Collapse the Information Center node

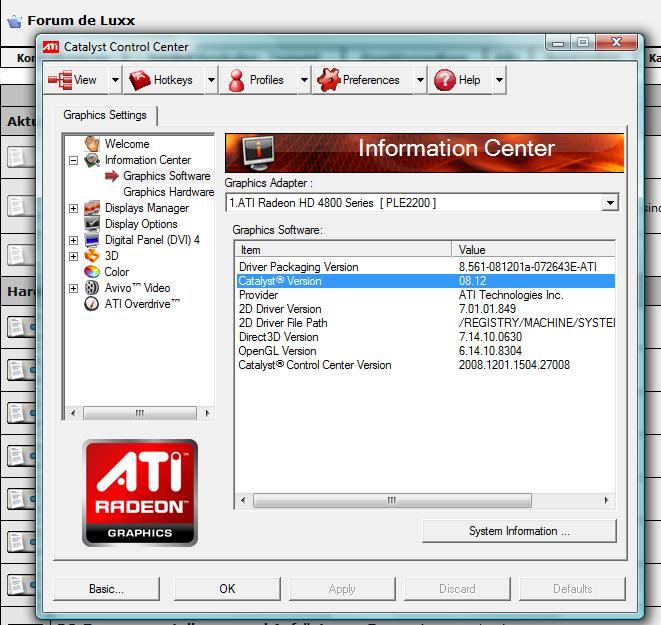pos(73,160)
